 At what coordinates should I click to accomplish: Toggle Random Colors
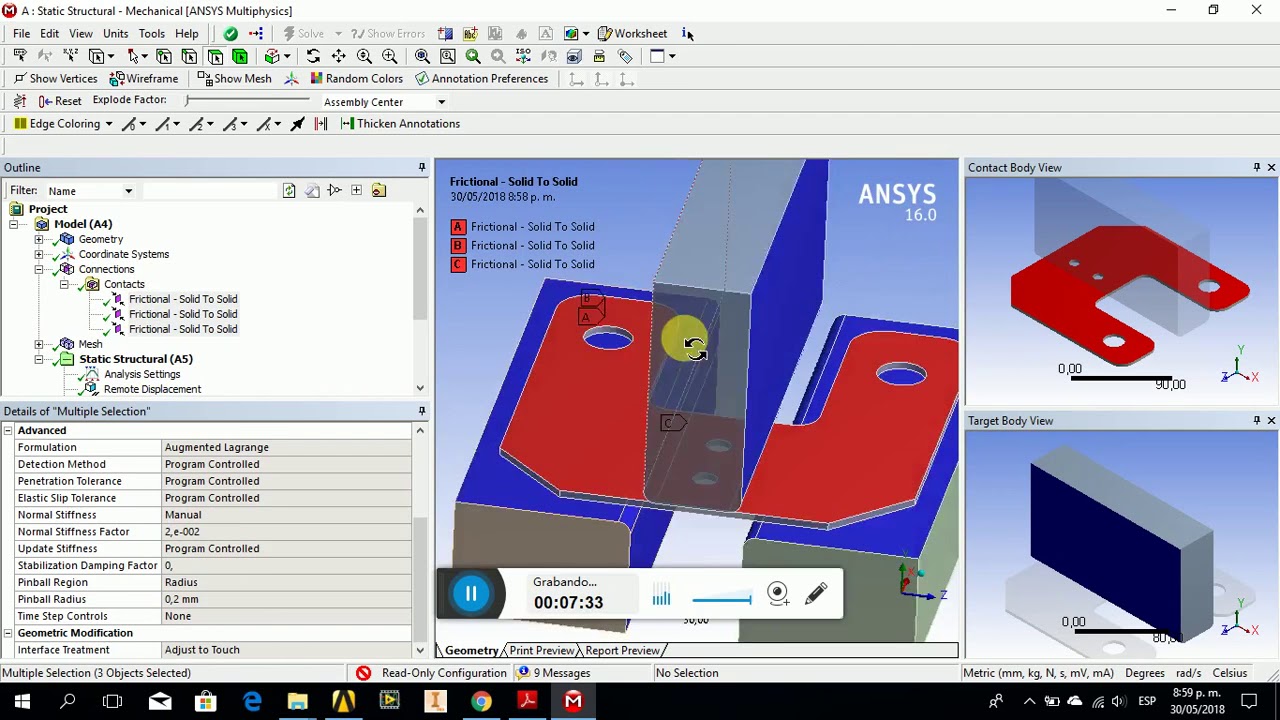pyautogui.click(x=356, y=78)
